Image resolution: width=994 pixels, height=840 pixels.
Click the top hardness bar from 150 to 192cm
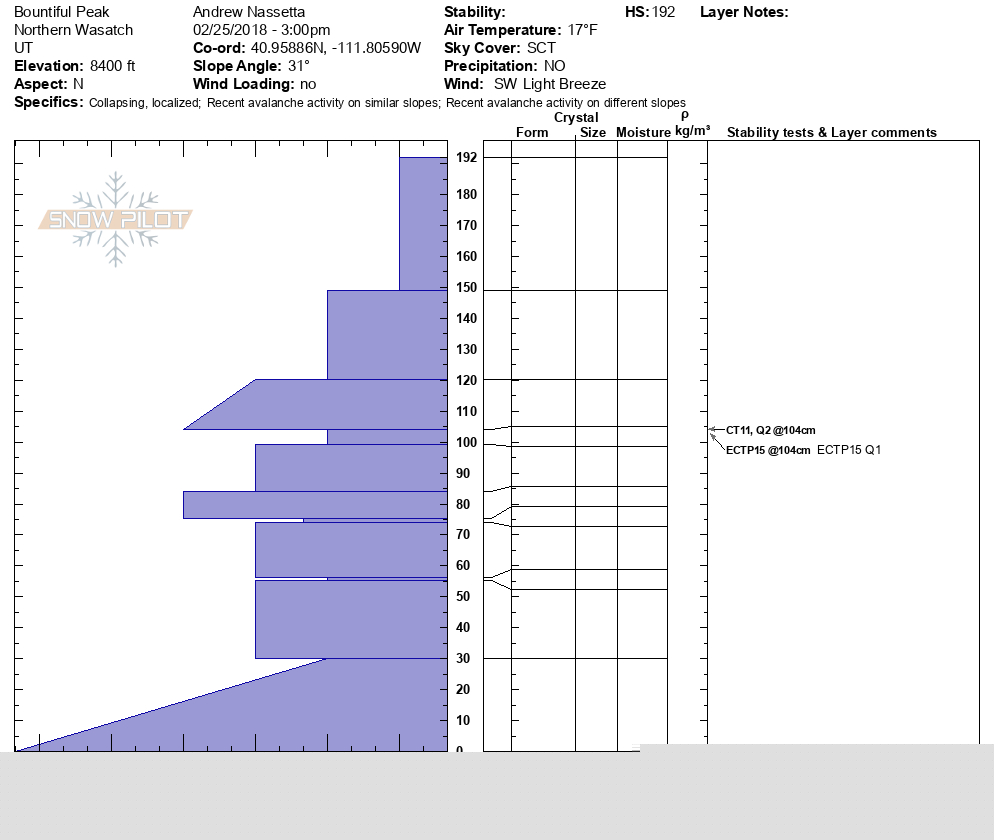423,224
